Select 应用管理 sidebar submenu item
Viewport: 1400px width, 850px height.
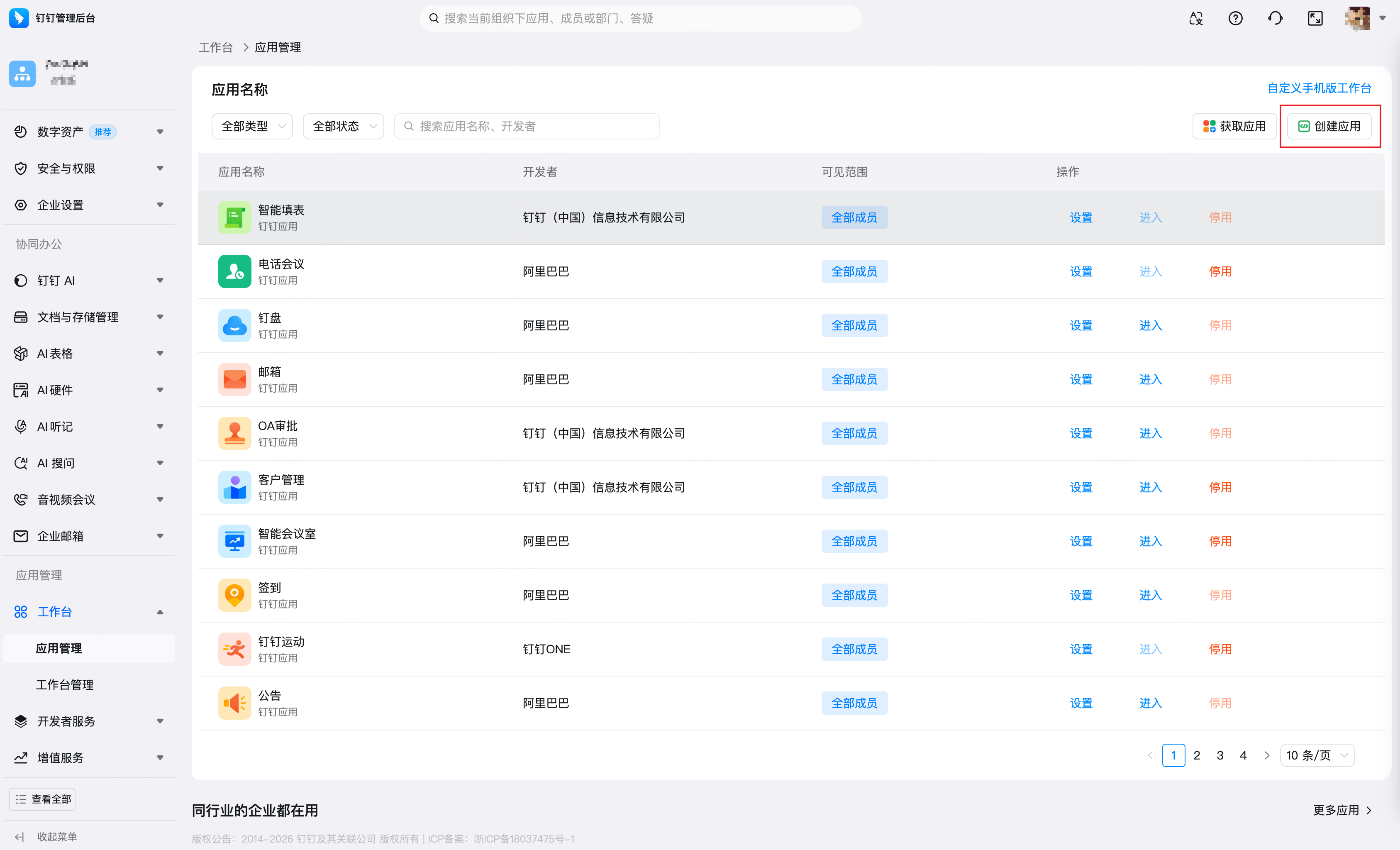[x=89, y=648]
